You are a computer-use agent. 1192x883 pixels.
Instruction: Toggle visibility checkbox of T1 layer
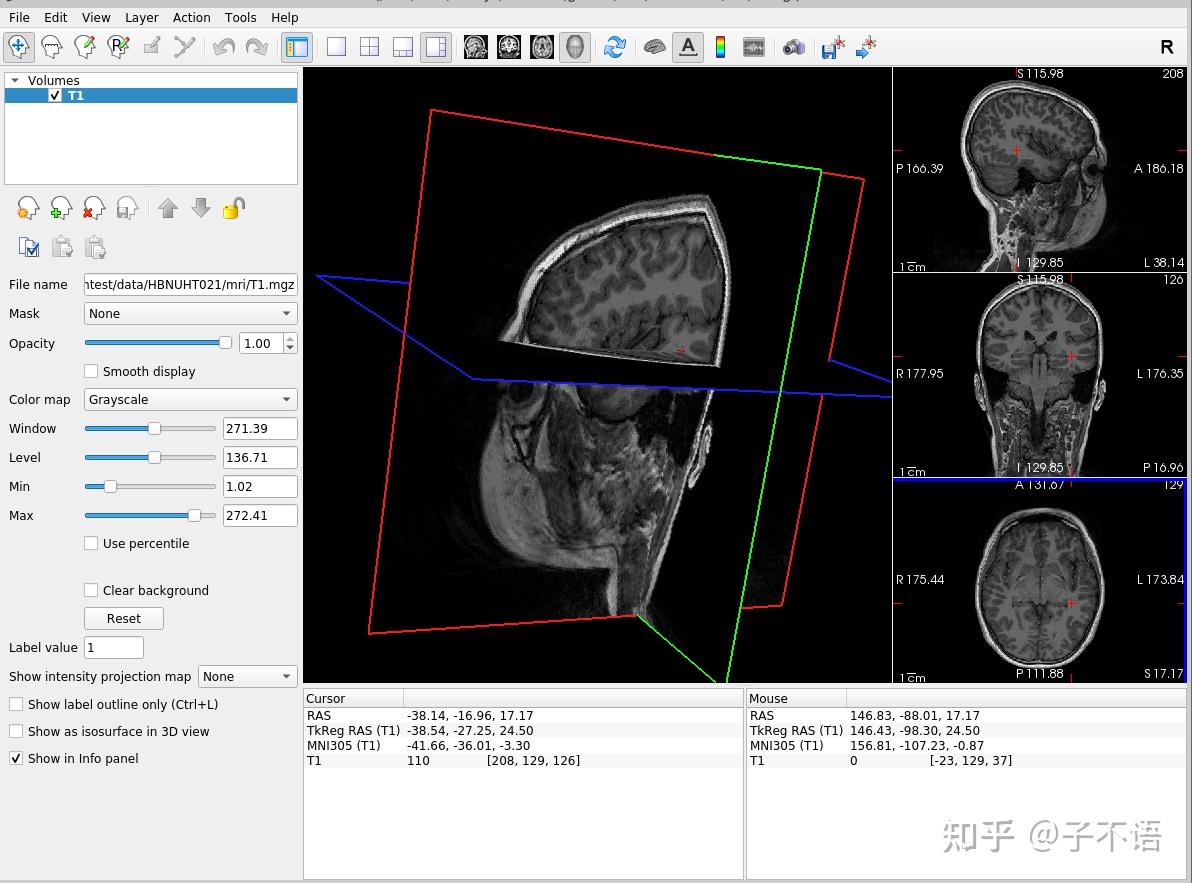[55, 96]
